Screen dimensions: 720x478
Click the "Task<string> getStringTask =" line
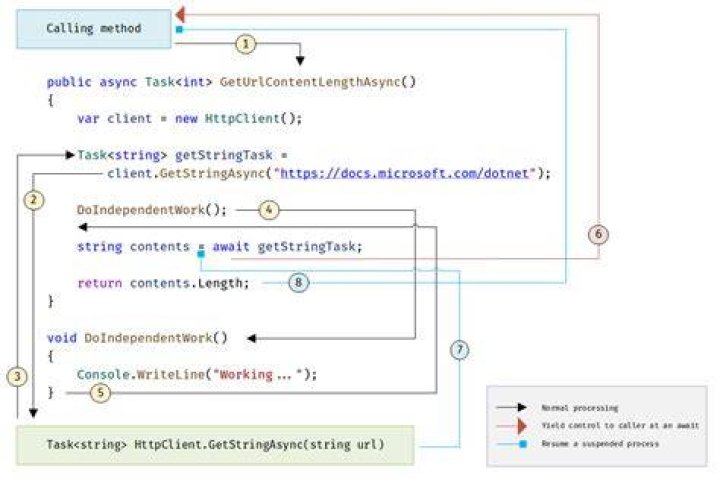coord(182,155)
